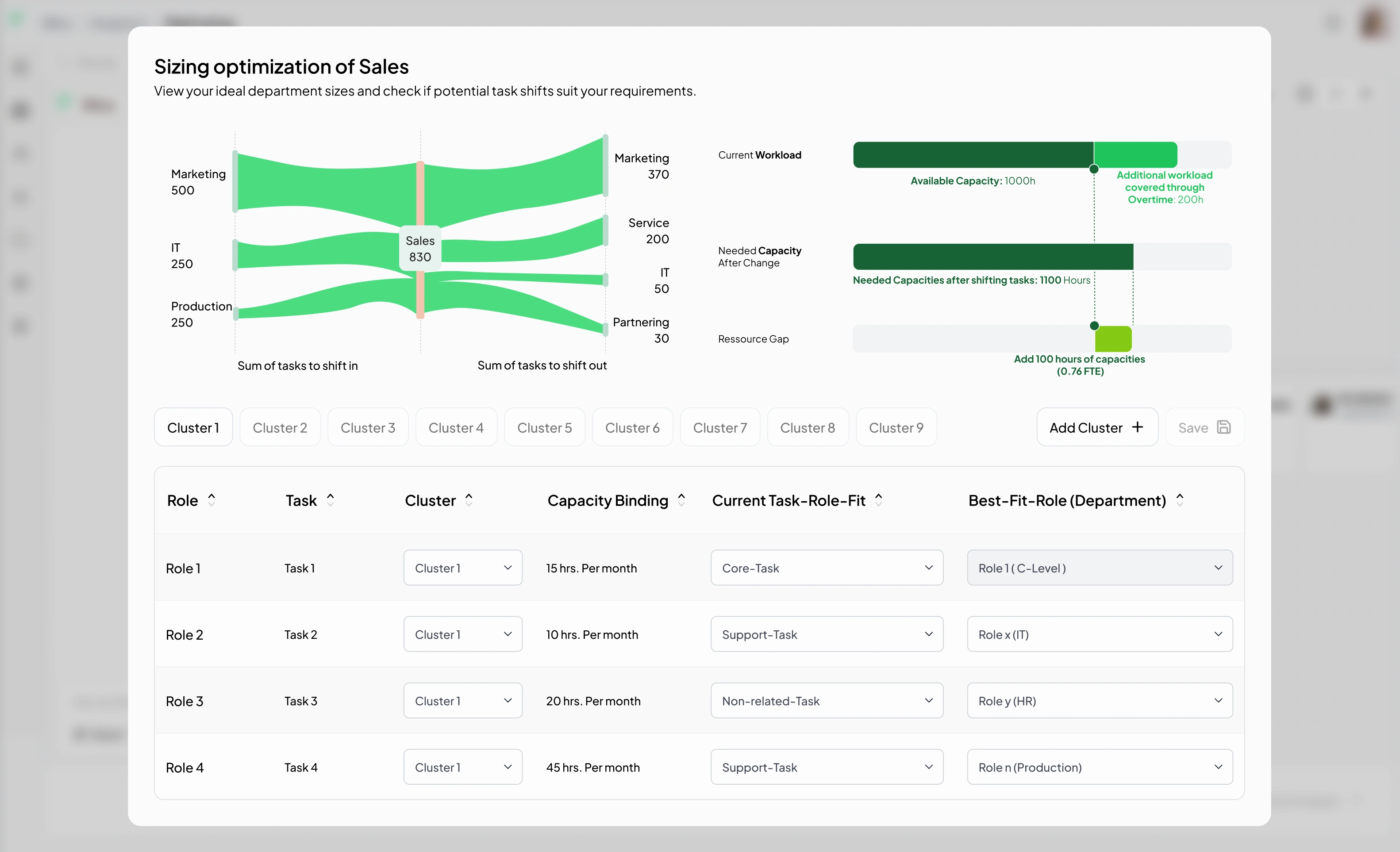Click the Add Cluster button

pyautogui.click(x=1097, y=427)
